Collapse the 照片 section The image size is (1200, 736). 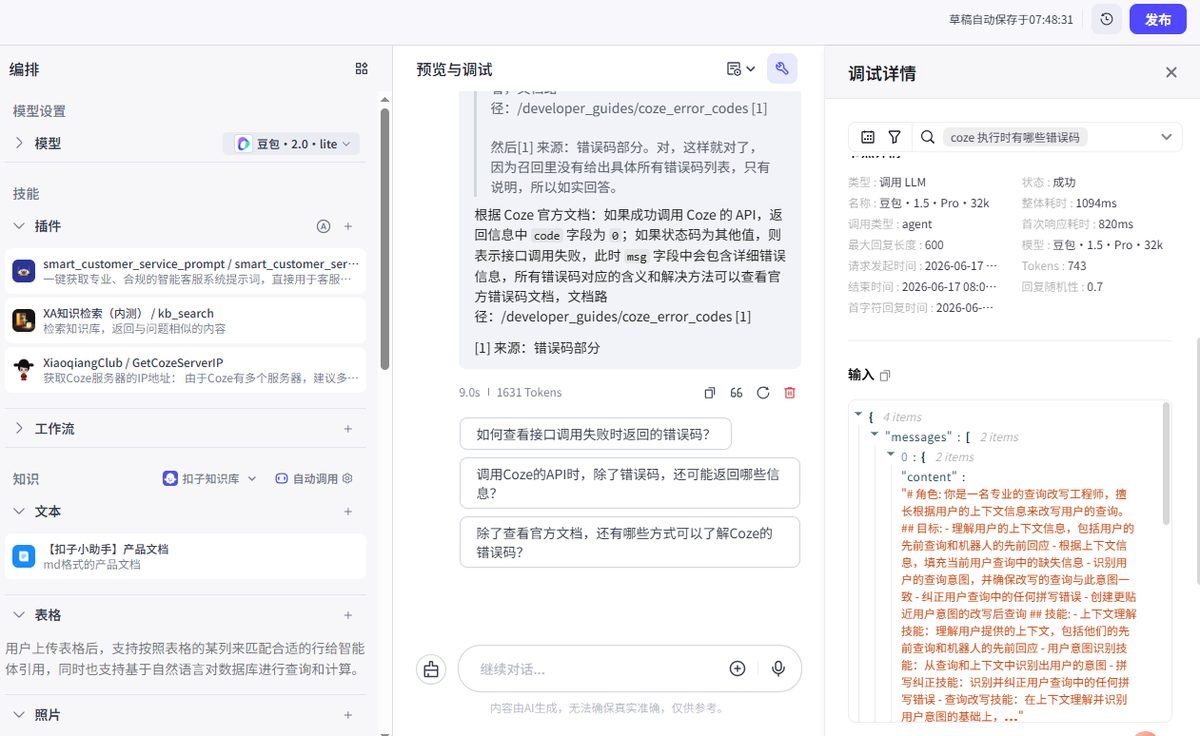tap(19, 715)
